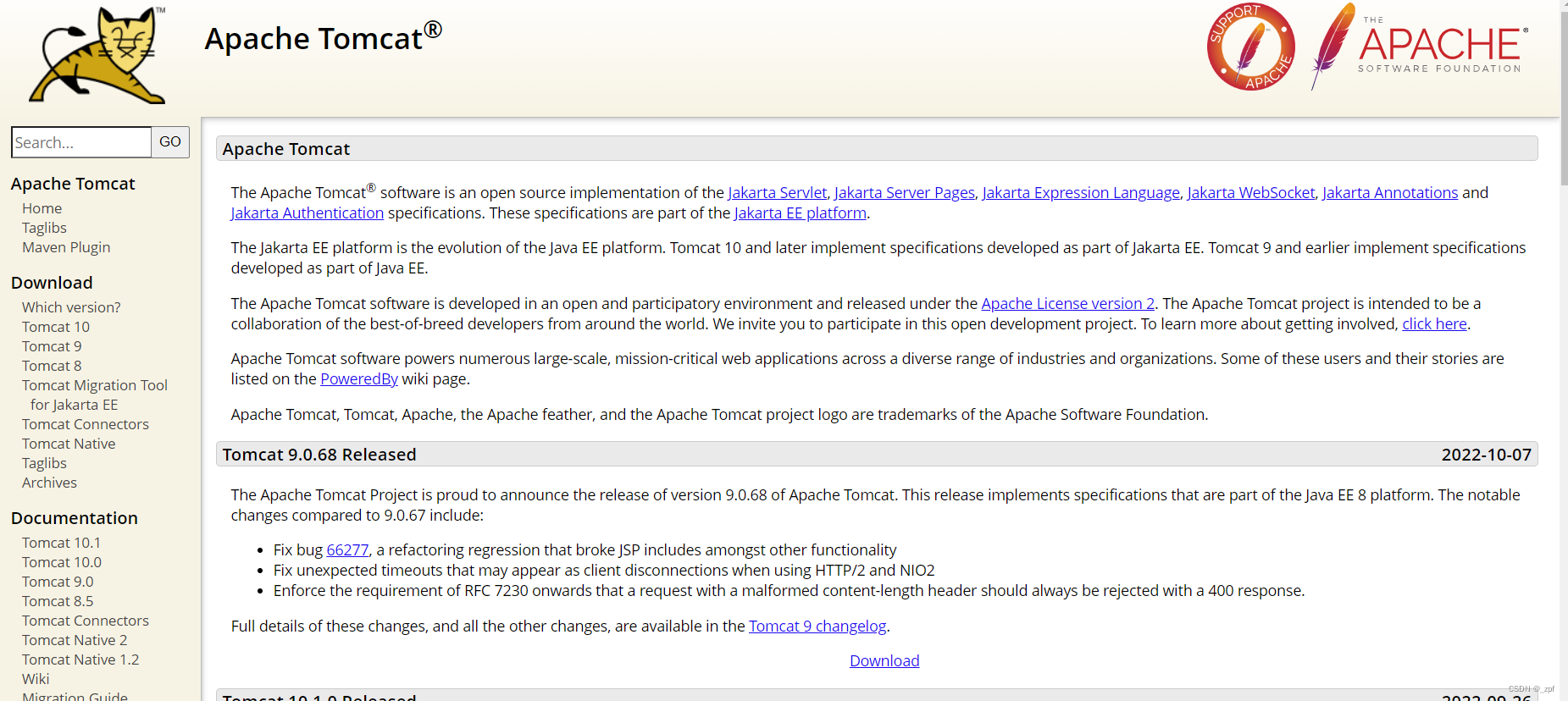Open Tomcat Connectors in Download section

tap(86, 424)
